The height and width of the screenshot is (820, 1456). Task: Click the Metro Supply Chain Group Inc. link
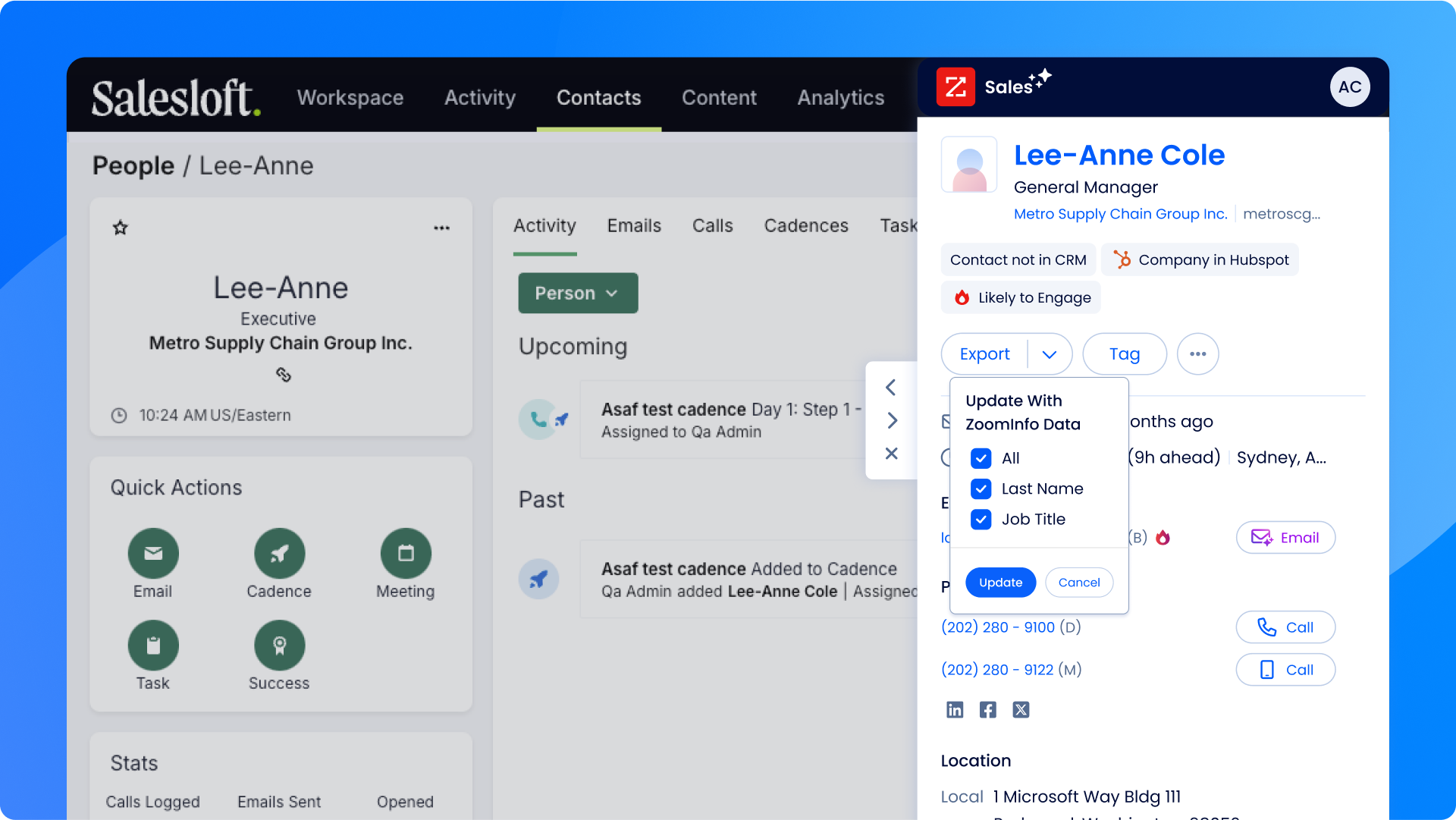1120,214
